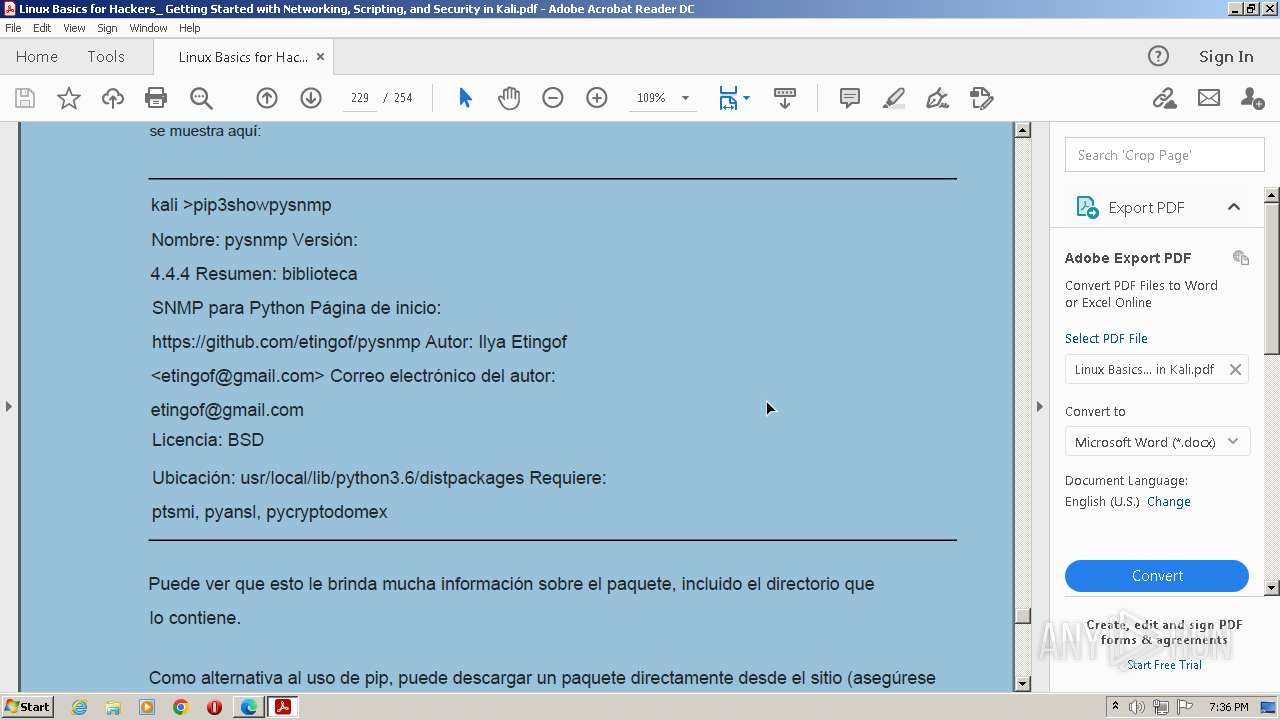Image resolution: width=1280 pixels, height=720 pixels.
Task: Click Start Free Trial link
Action: point(1164,665)
